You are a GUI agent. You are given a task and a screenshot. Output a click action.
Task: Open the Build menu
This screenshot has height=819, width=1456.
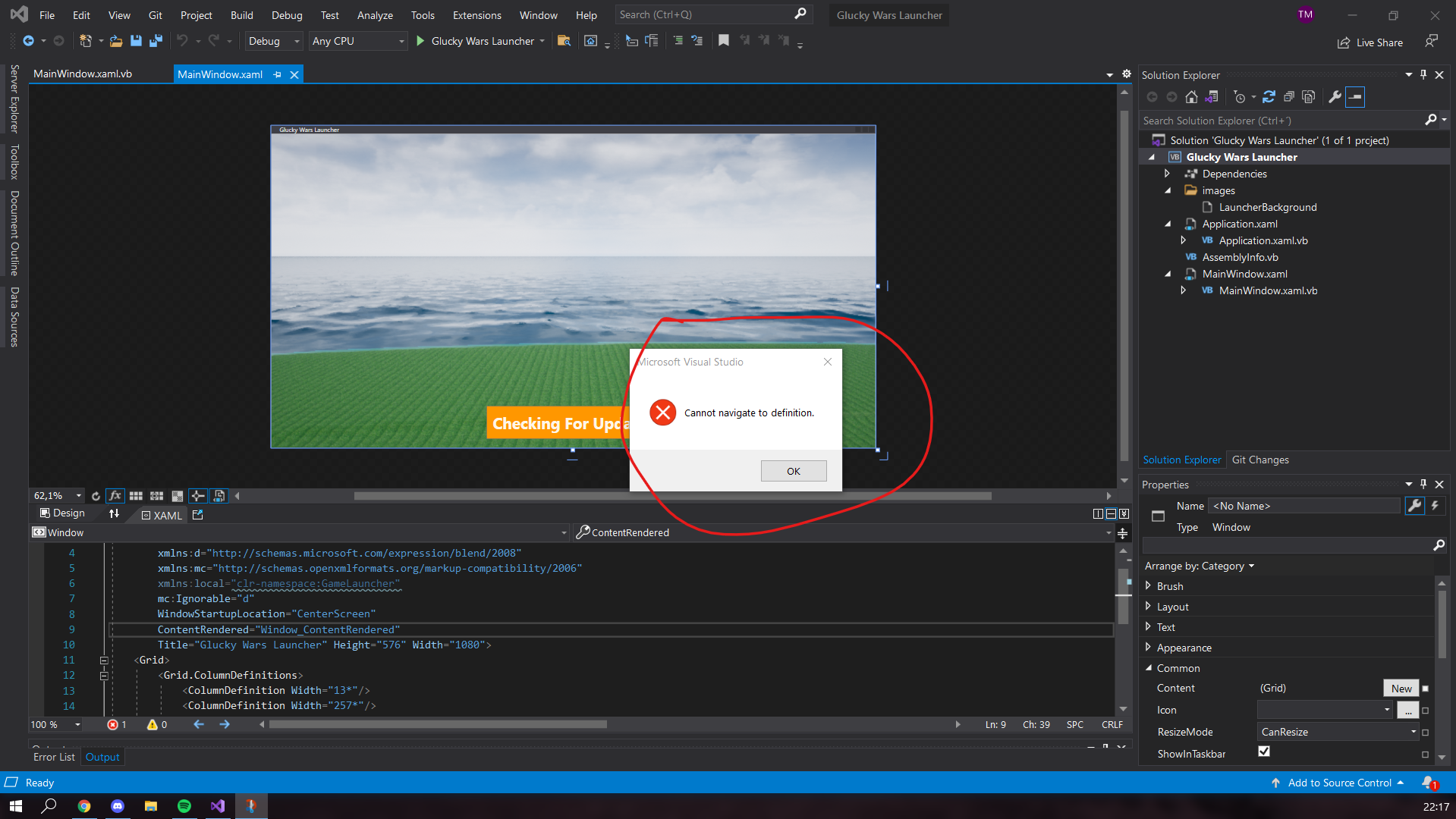coord(242,15)
